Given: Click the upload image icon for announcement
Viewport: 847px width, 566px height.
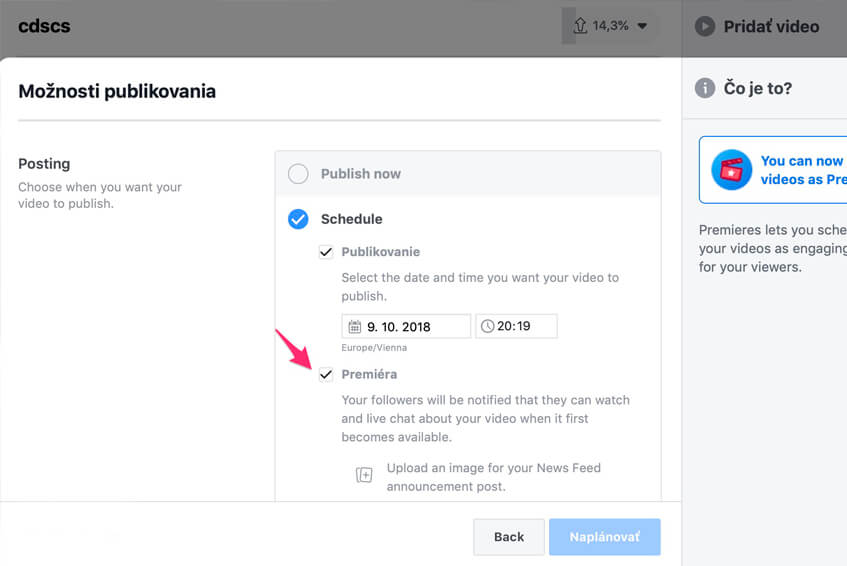Looking at the screenshot, I should (364, 475).
